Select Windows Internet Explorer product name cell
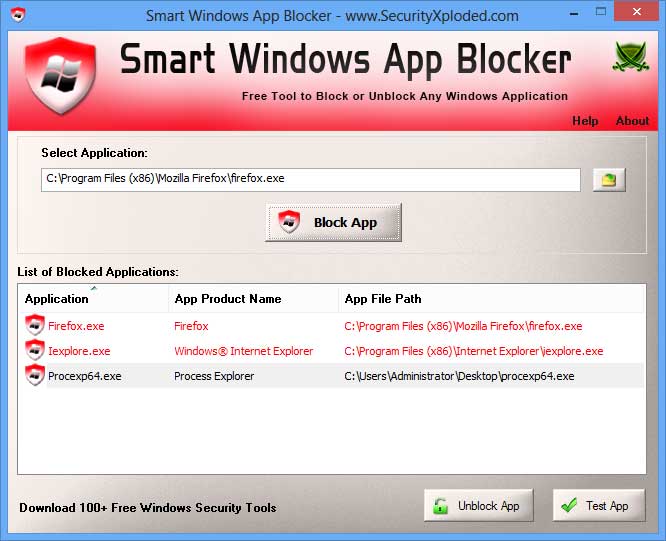 click(244, 351)
